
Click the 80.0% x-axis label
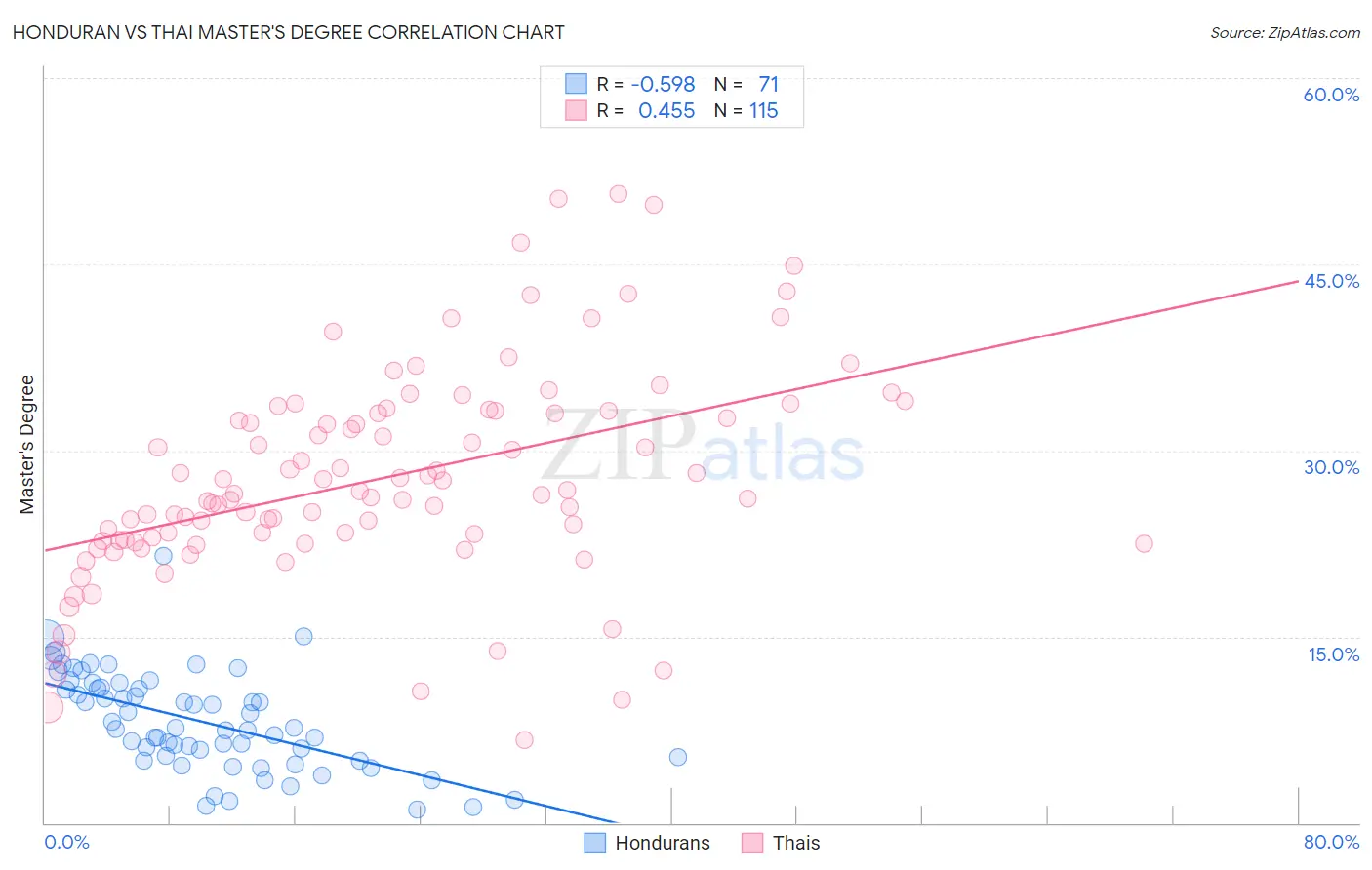click(x=1331, y=842)
